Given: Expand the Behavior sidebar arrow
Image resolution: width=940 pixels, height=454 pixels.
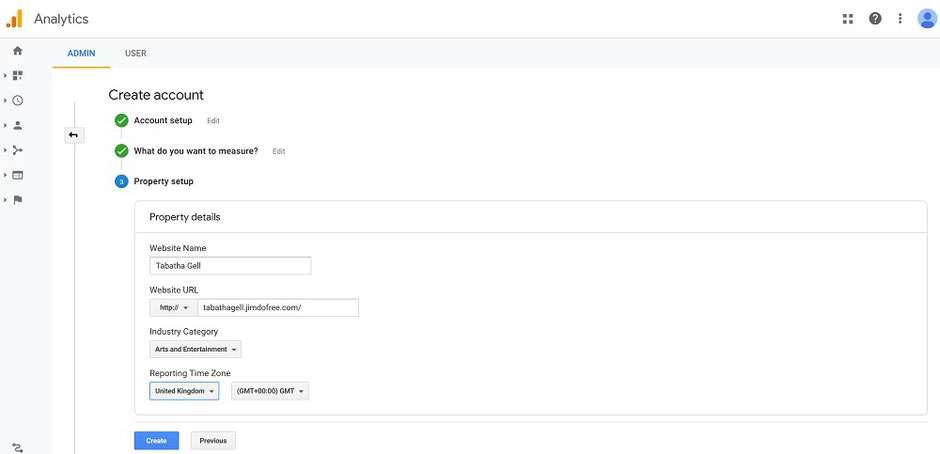Looking at the screenshot, I should coord(5,175).
